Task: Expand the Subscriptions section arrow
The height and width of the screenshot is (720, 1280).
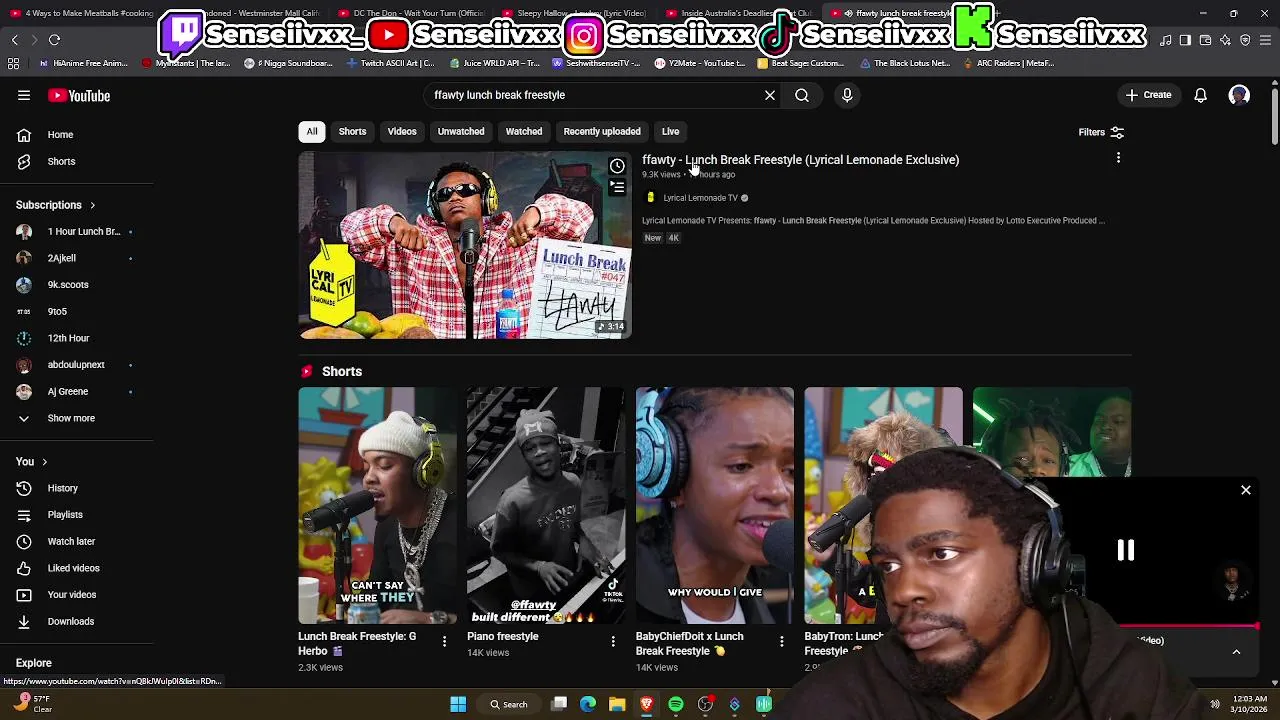Action: coord(92,205)
